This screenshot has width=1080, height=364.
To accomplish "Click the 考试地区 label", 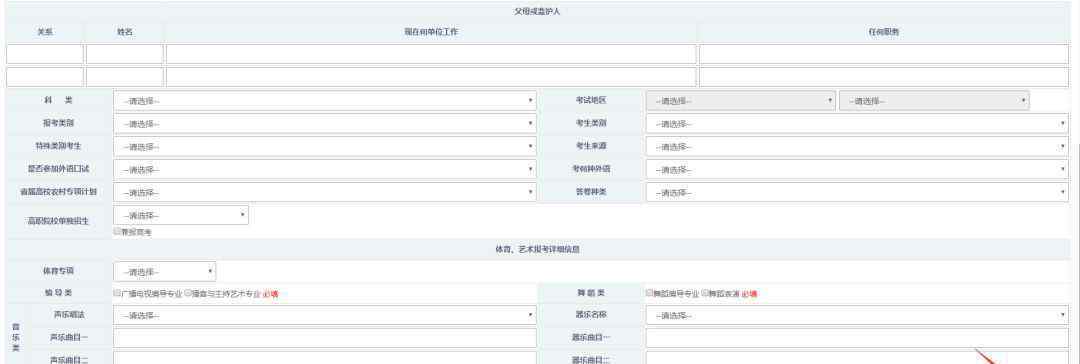I will pos(591,101).
